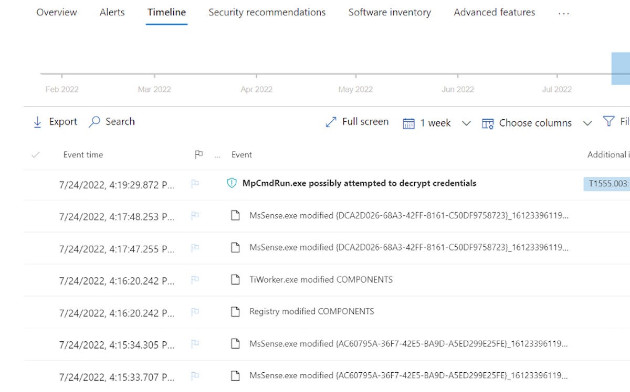This screenshot has width=630, height=392.
Task: Expand timeline to Full screen
Action: [x=365, y=122]
